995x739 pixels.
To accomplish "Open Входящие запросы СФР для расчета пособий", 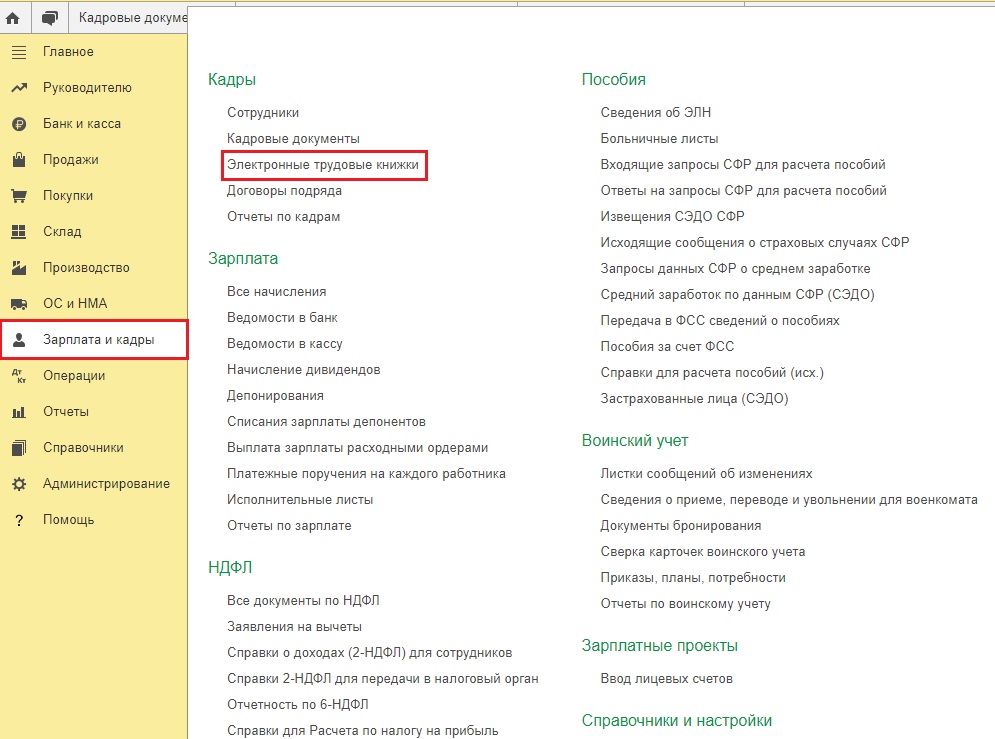I will click(x=742, y=164).
